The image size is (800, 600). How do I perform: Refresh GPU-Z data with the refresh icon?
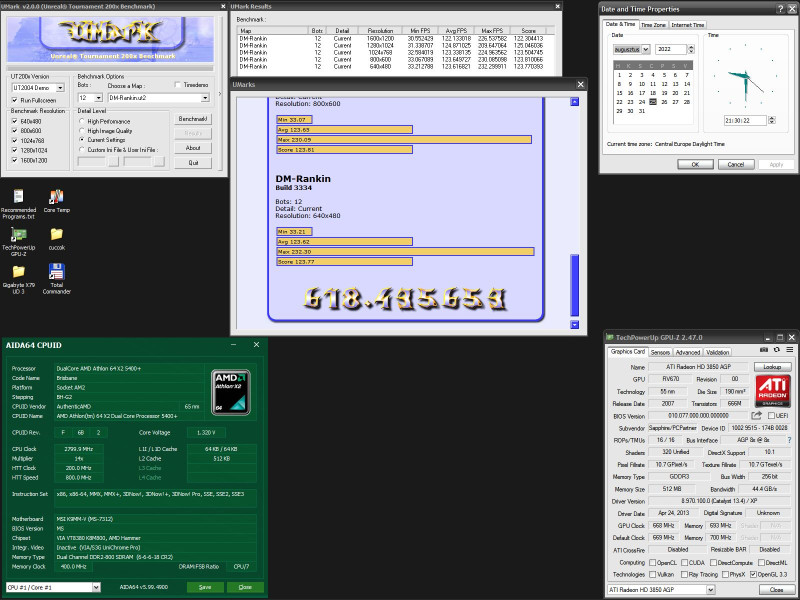click(x=777, y=350)
